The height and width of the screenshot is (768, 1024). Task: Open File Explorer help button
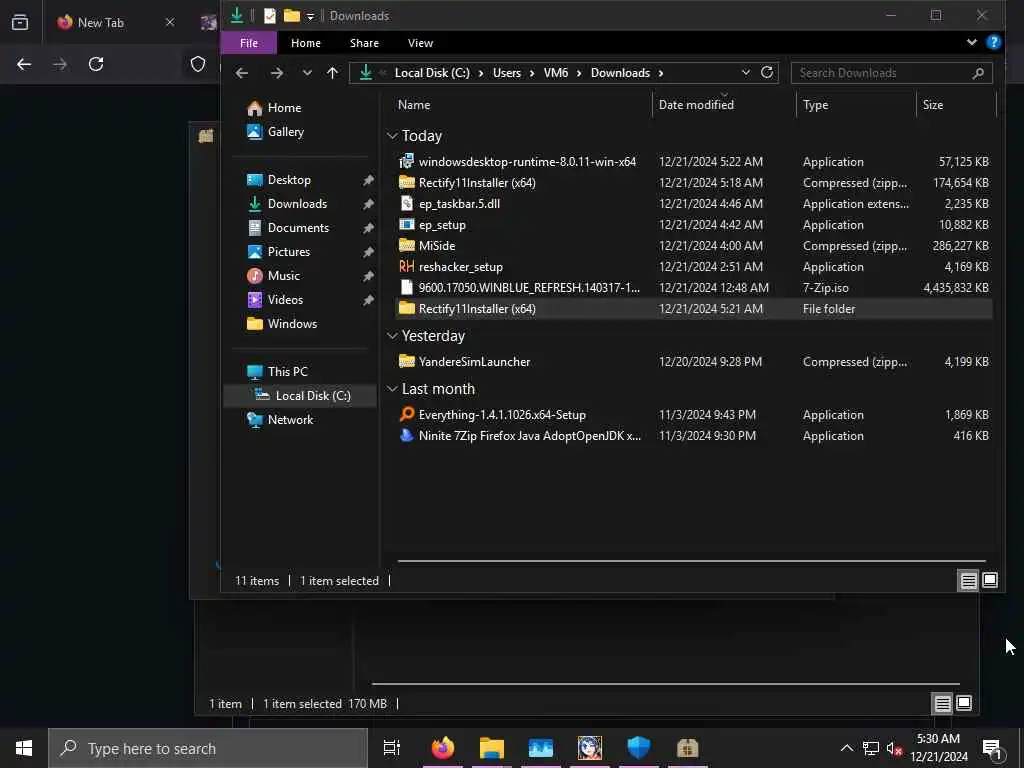click(993, 42)
